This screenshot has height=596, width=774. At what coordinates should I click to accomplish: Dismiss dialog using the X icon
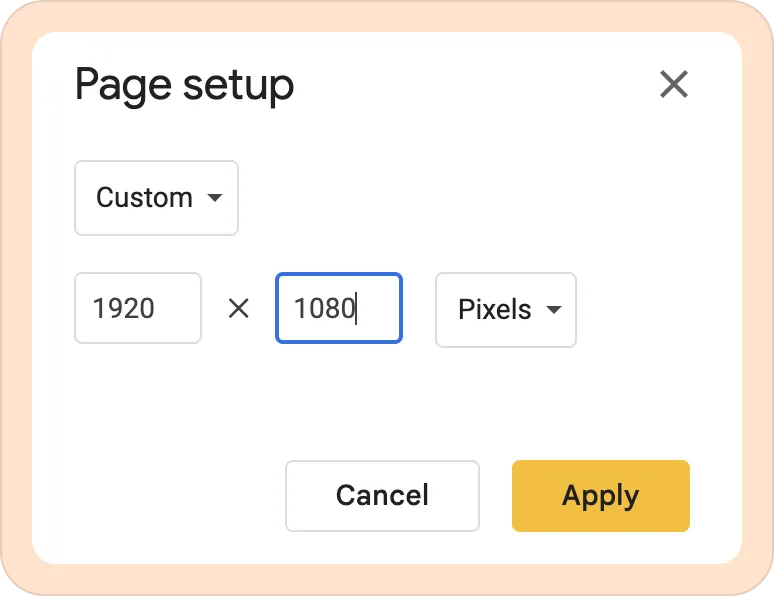point(674,84)
